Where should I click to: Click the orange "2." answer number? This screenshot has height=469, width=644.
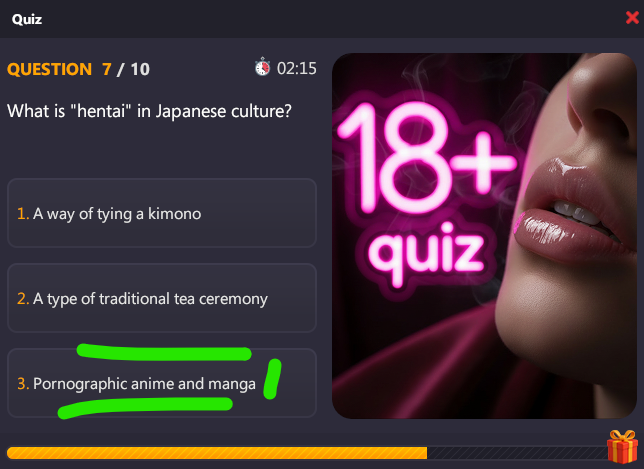coord(23,299)
